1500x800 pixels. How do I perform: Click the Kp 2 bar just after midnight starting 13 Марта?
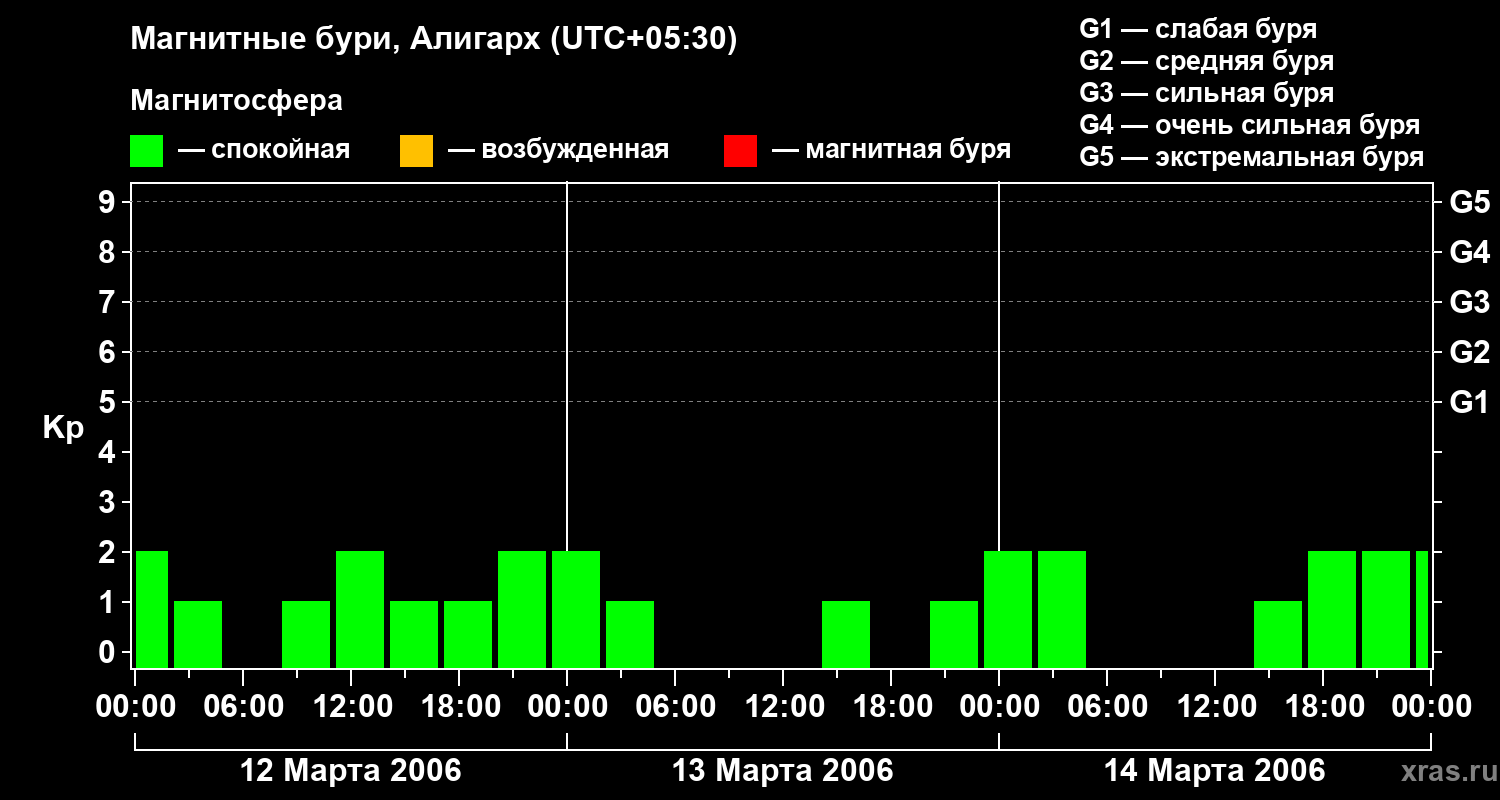576,609
